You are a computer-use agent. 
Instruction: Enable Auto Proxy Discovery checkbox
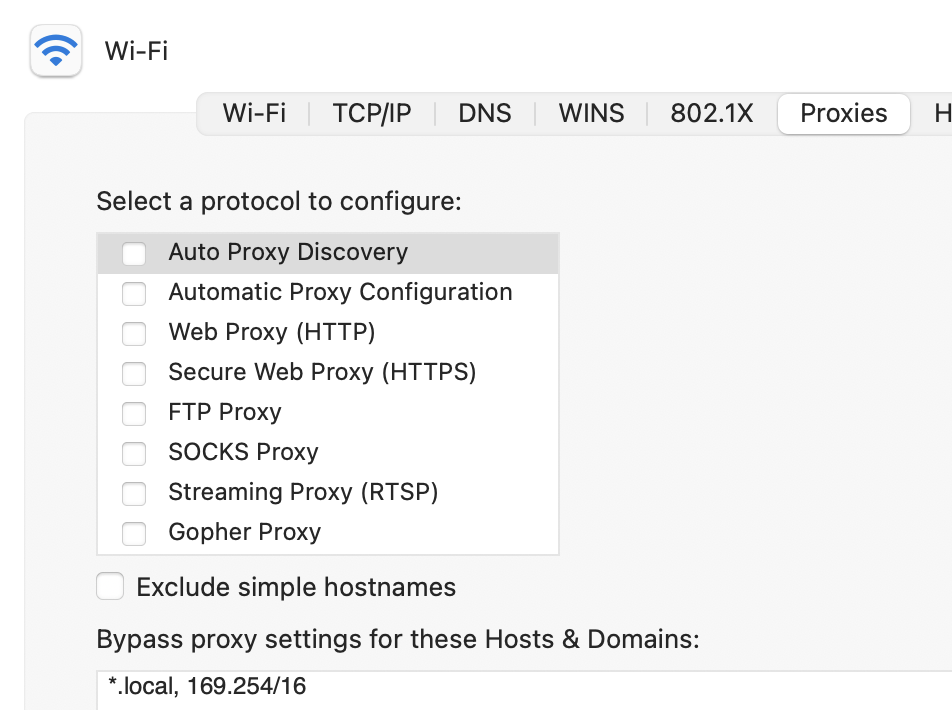[134, 254]
